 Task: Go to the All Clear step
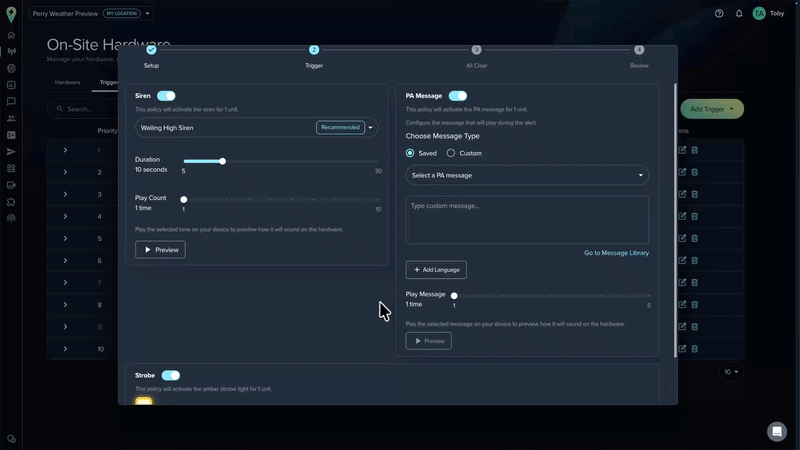[476, 50]
